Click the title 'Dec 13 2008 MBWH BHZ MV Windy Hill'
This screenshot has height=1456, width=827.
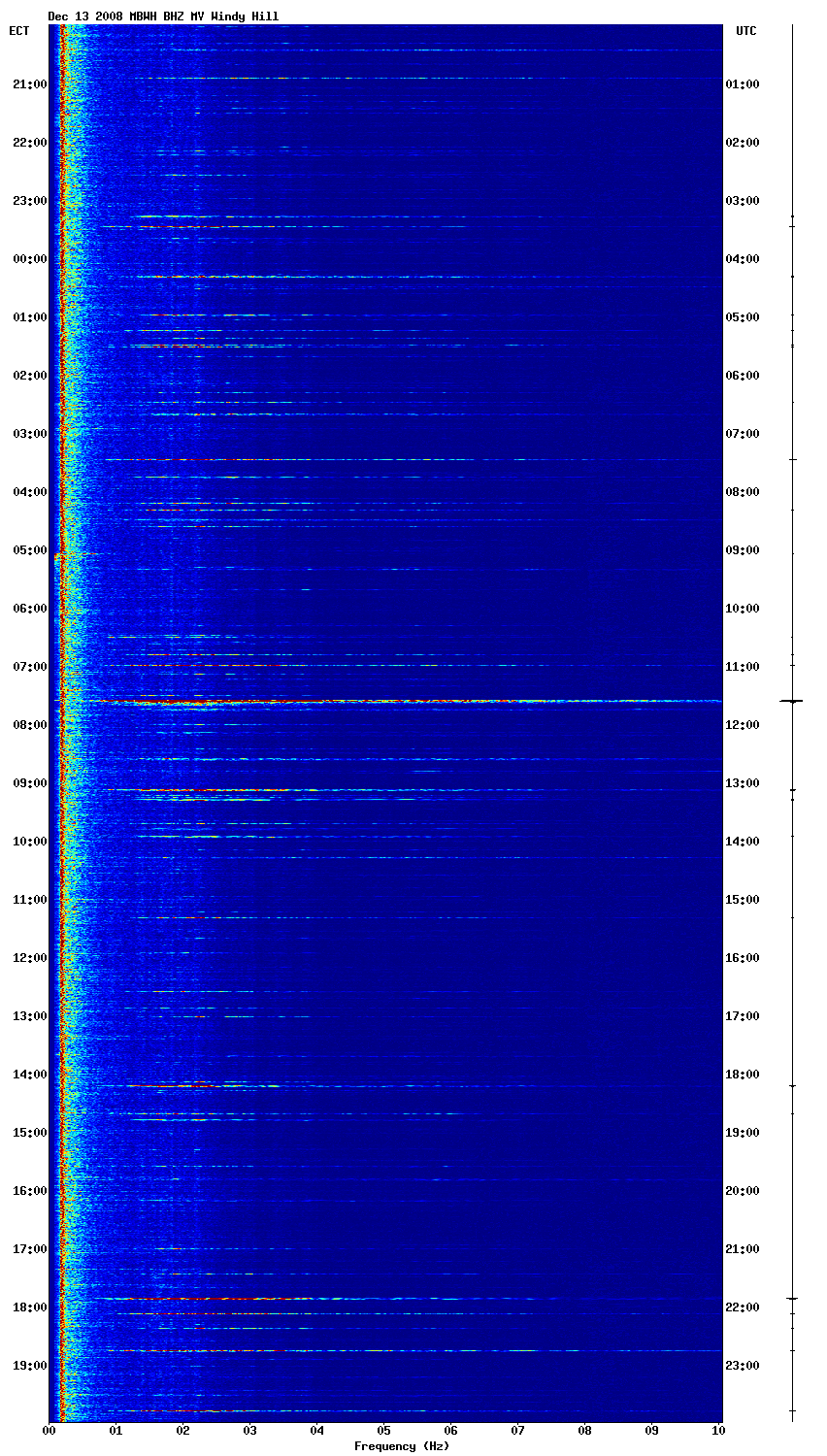[163, 17]
